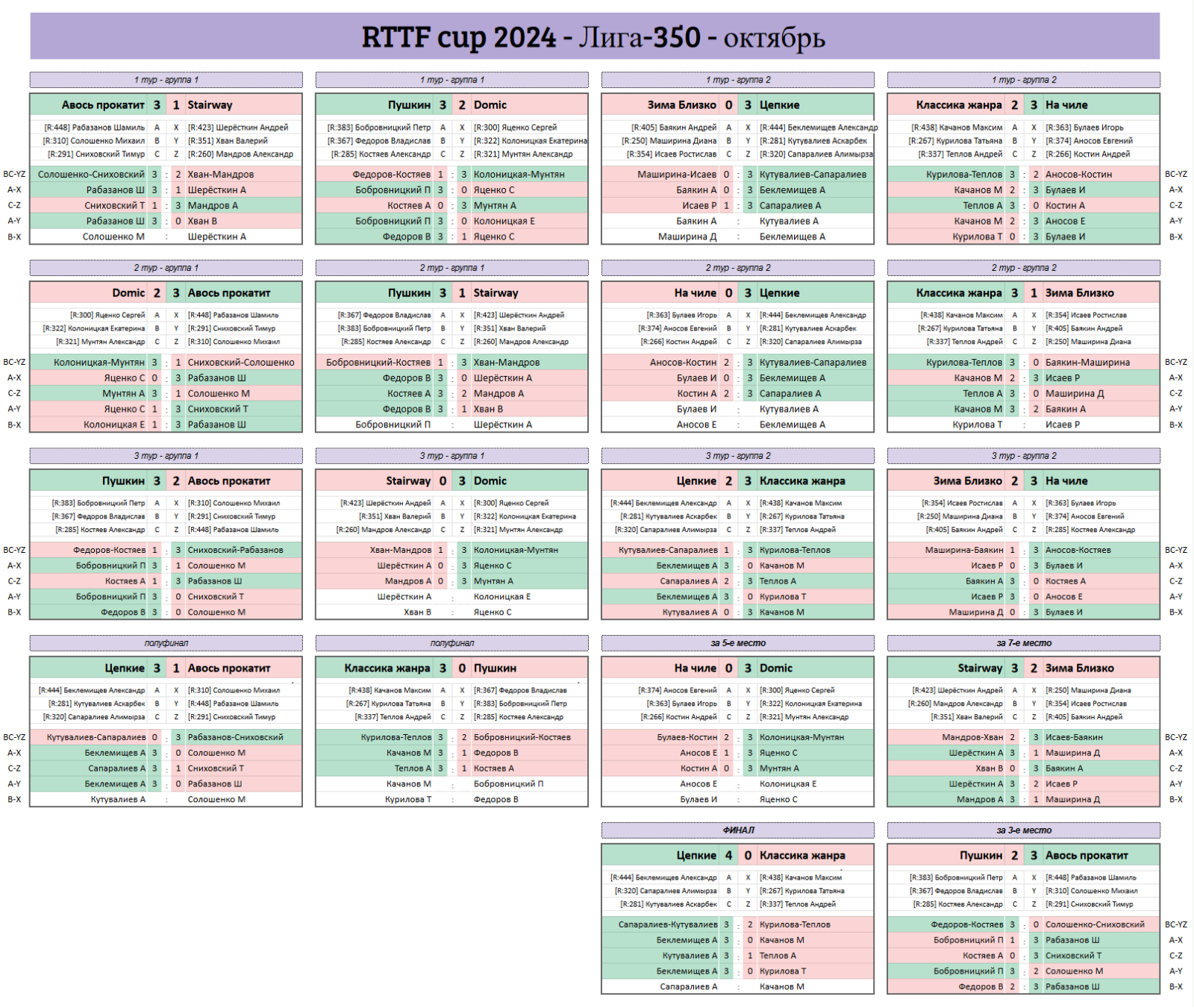Select the pair 'Булаев-Костин'
The width and height of the screenshot is (1194, 1008).
tap(687, 737)
